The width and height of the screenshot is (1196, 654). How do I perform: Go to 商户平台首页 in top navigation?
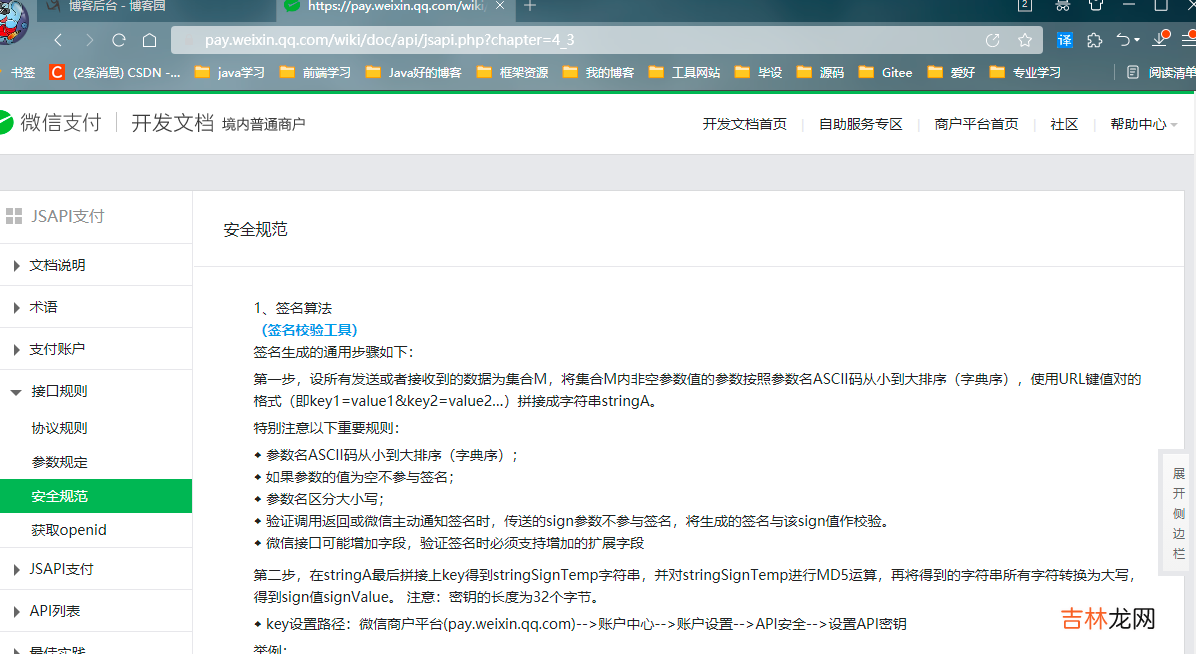click(x=976, y=124)
